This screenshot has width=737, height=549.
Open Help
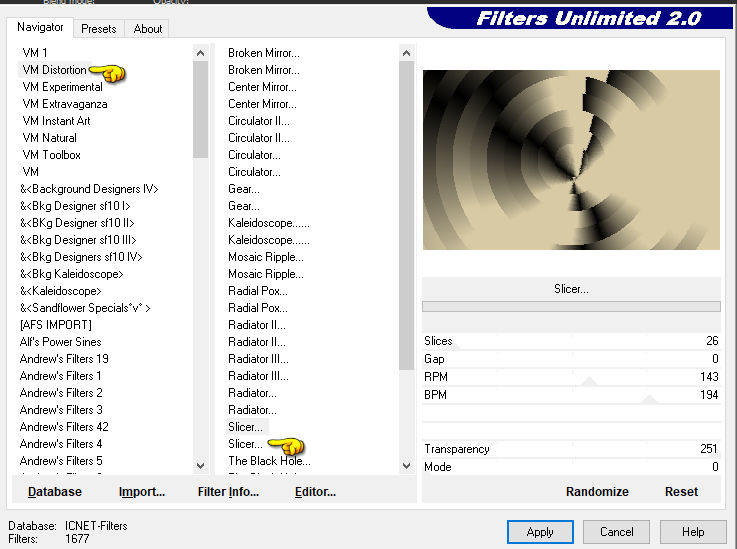coord(693,532)
